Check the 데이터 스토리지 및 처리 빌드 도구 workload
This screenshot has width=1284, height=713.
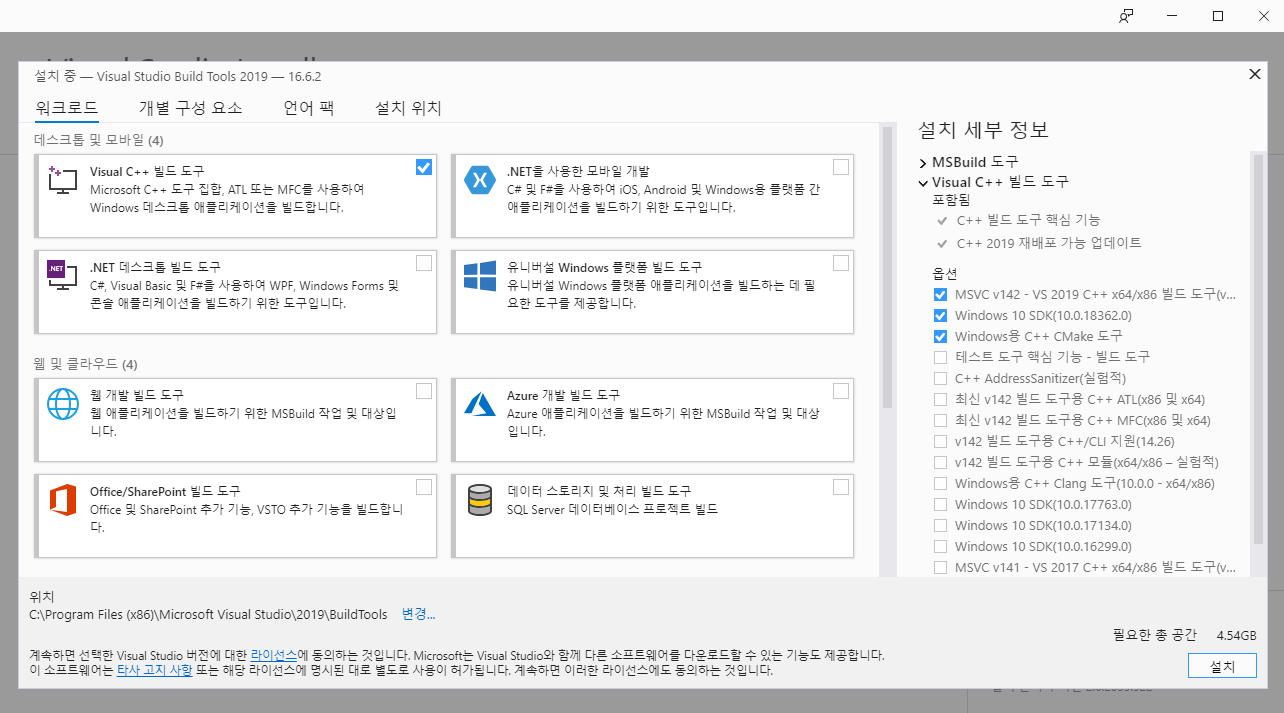[x=841, y=487]
